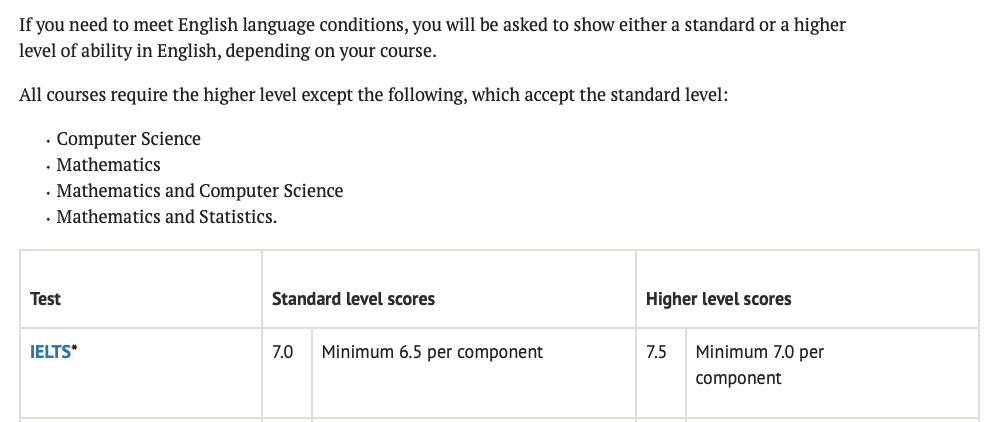The height and width of the screenshot is (422, 1000).
Task: Click the word 'component' in higher level cell
Action: pyautogui.click(x=738, y=379)
